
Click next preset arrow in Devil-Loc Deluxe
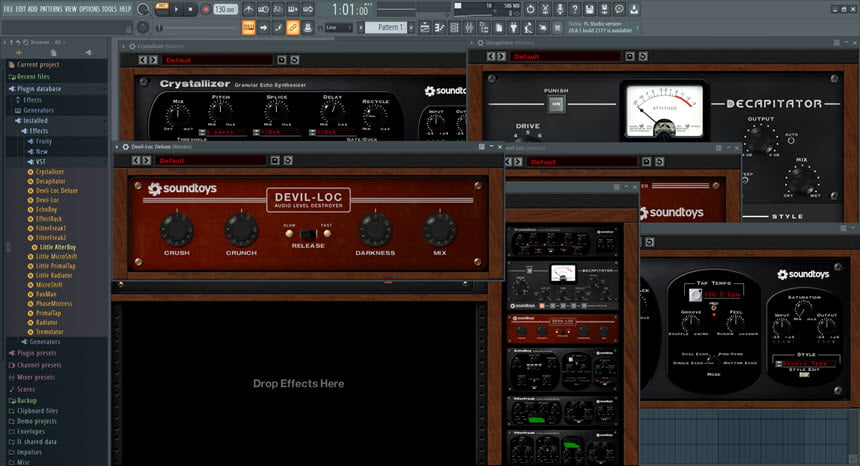pyautogui.click(x=146, y=161)
